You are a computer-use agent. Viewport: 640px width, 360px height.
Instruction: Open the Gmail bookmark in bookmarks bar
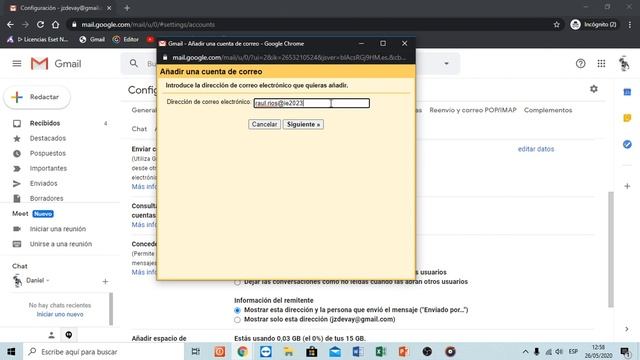coord(92,40)
